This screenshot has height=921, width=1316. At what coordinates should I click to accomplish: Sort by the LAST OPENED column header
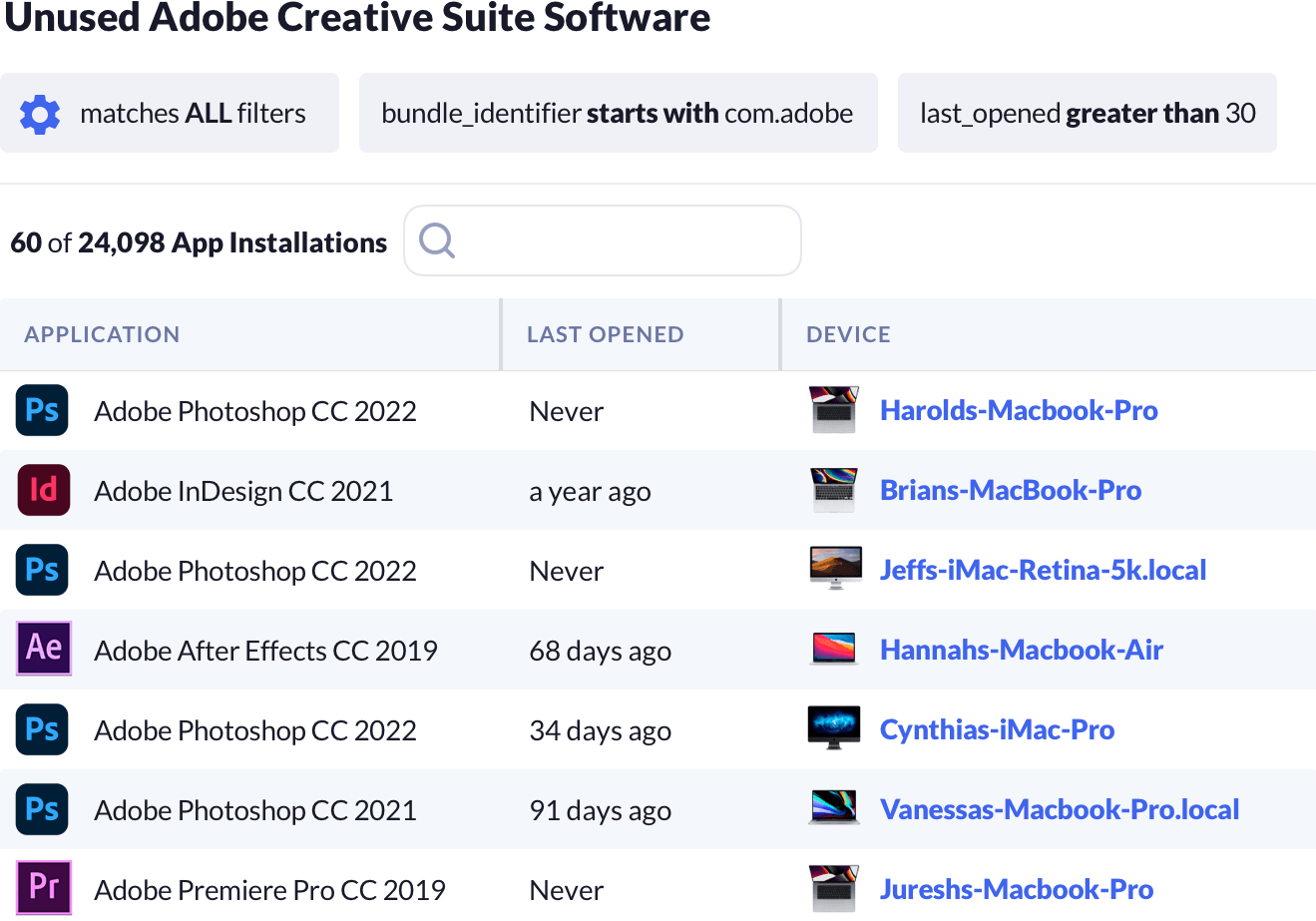click(x=605, y=335)
